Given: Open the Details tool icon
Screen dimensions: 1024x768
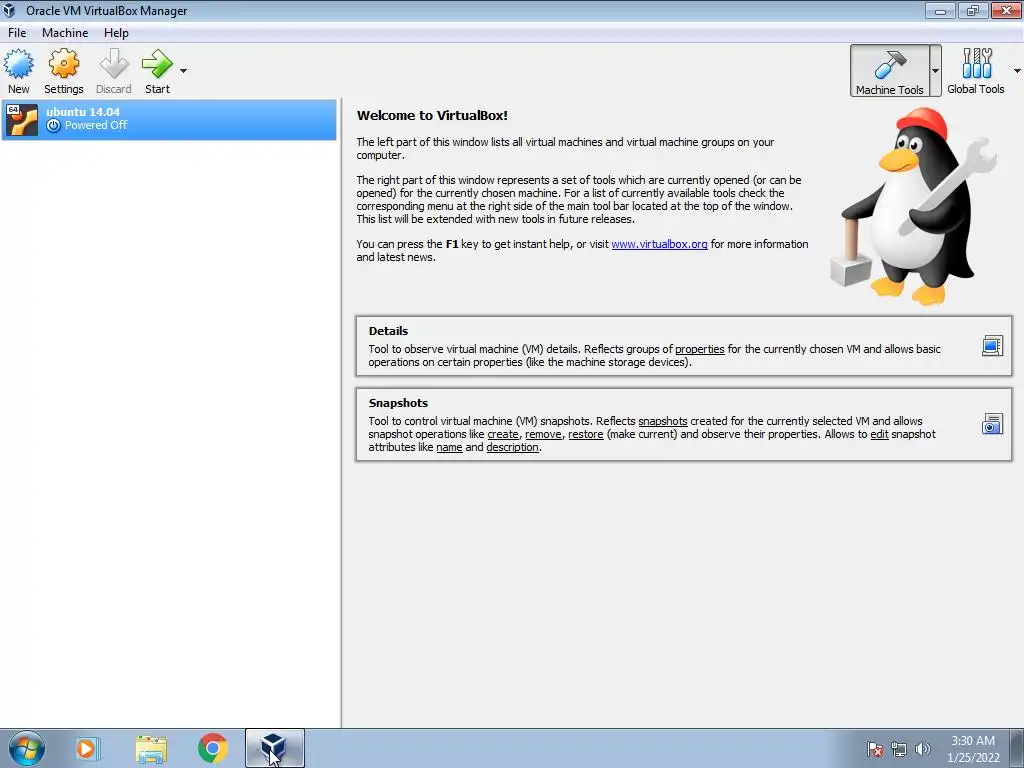Looking at the screenshot, I should point(992,345).
